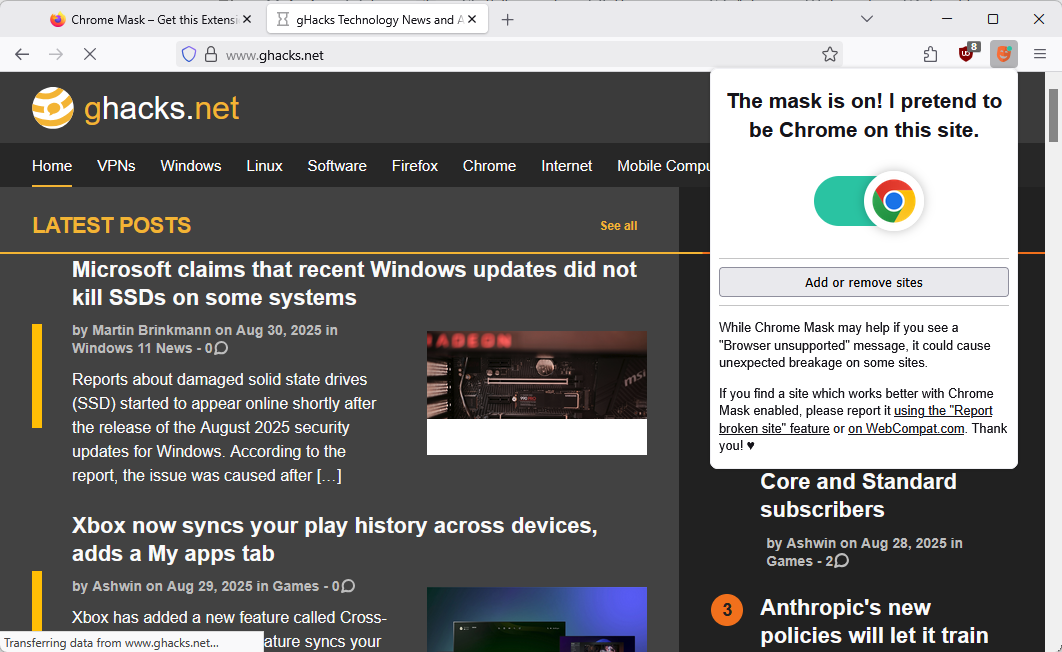Open the tracking protection shield
Screen dimensions: 1062x652
189,55
